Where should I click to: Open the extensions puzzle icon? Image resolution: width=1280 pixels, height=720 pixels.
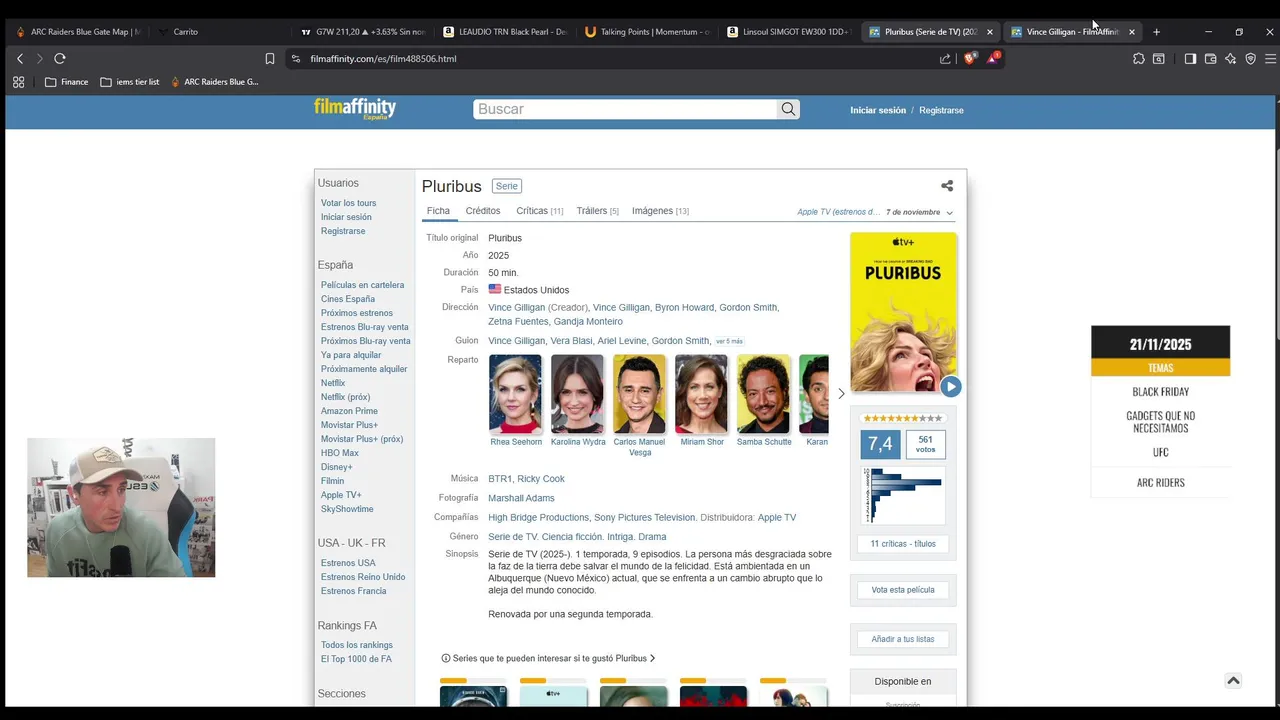[x=1138, y=59]
